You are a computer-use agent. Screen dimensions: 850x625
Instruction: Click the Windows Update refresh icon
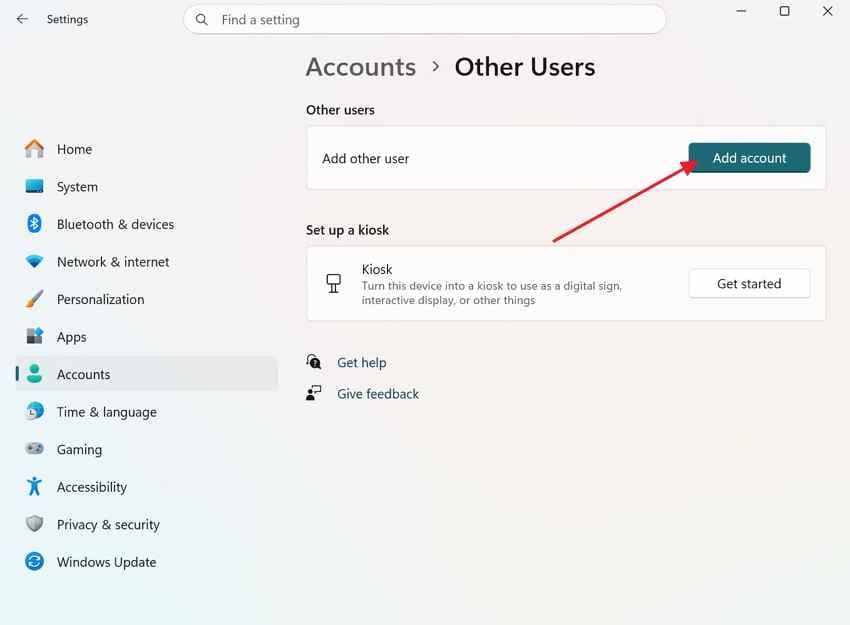click(34, 561)
